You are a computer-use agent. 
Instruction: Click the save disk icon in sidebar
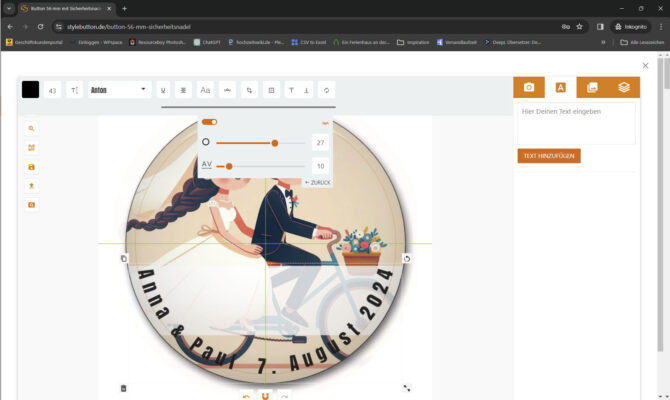pyautogui.click(x=32, y=167)
